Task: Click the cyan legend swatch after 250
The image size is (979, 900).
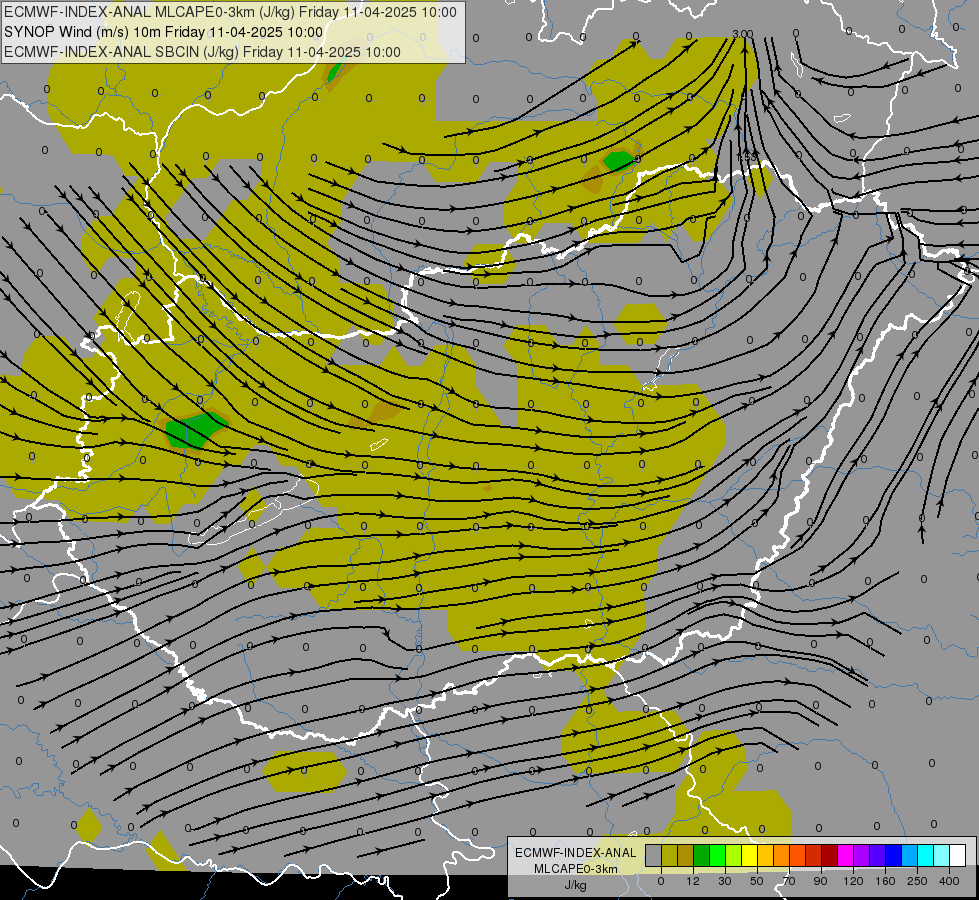Action: [x=926, y=855]
